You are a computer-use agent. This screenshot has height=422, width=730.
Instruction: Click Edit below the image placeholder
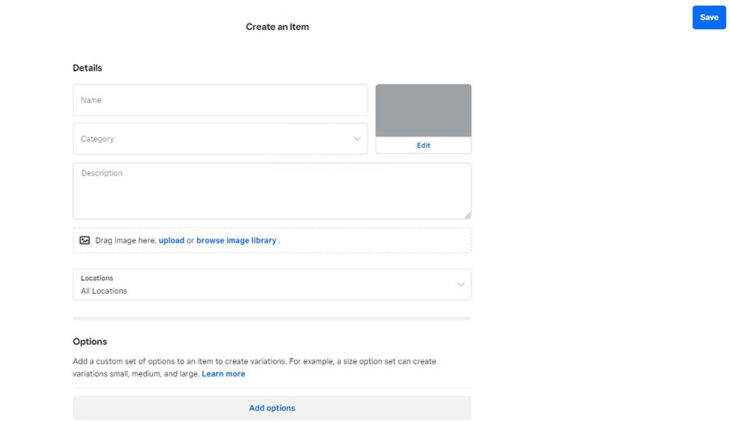(423, 146)
